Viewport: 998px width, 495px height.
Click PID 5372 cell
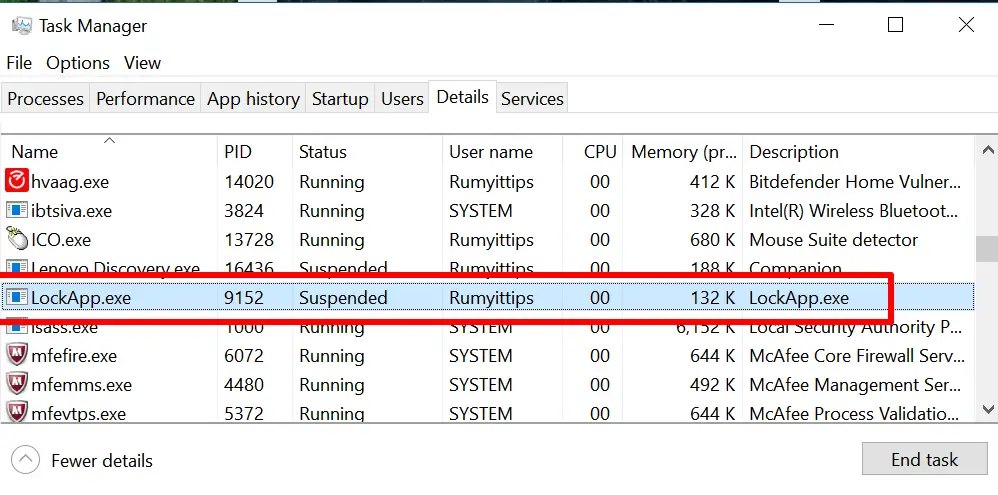[244, 414]
